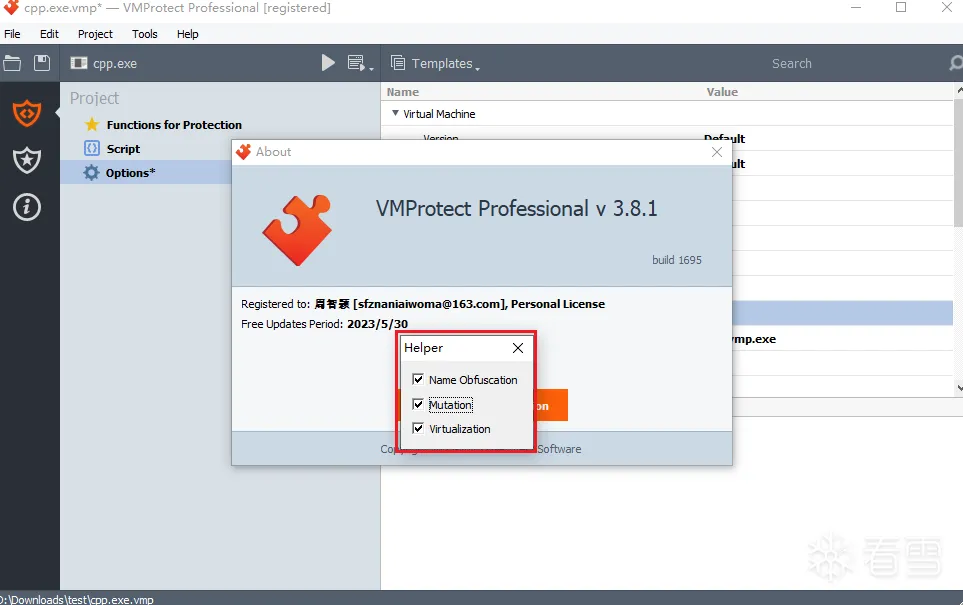Open the Project menu
Image resolution: width=963 pixels, height=605 pixels.
(x=95, y=34)
